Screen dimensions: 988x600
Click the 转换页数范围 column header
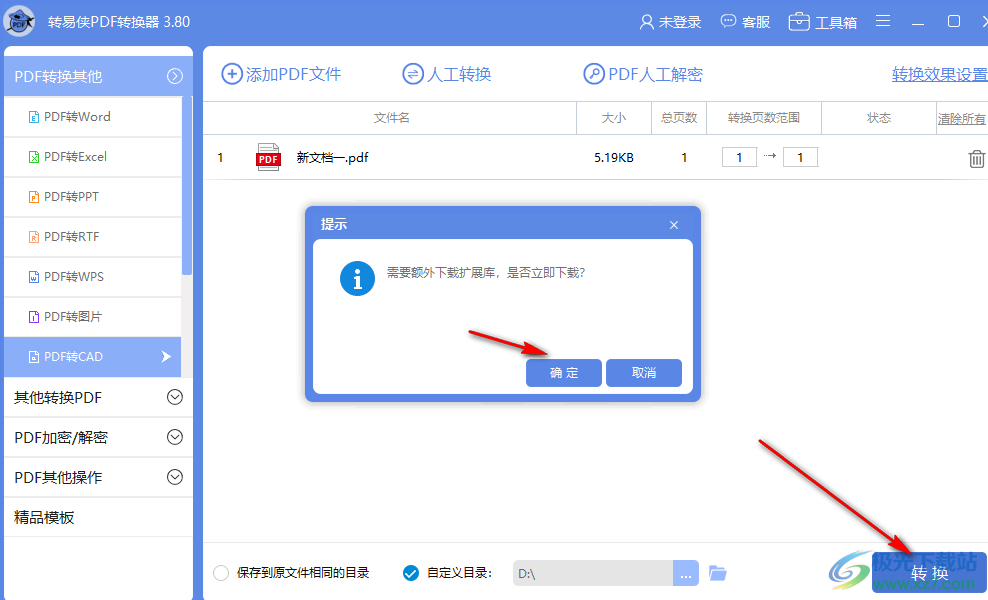(764, 118)
